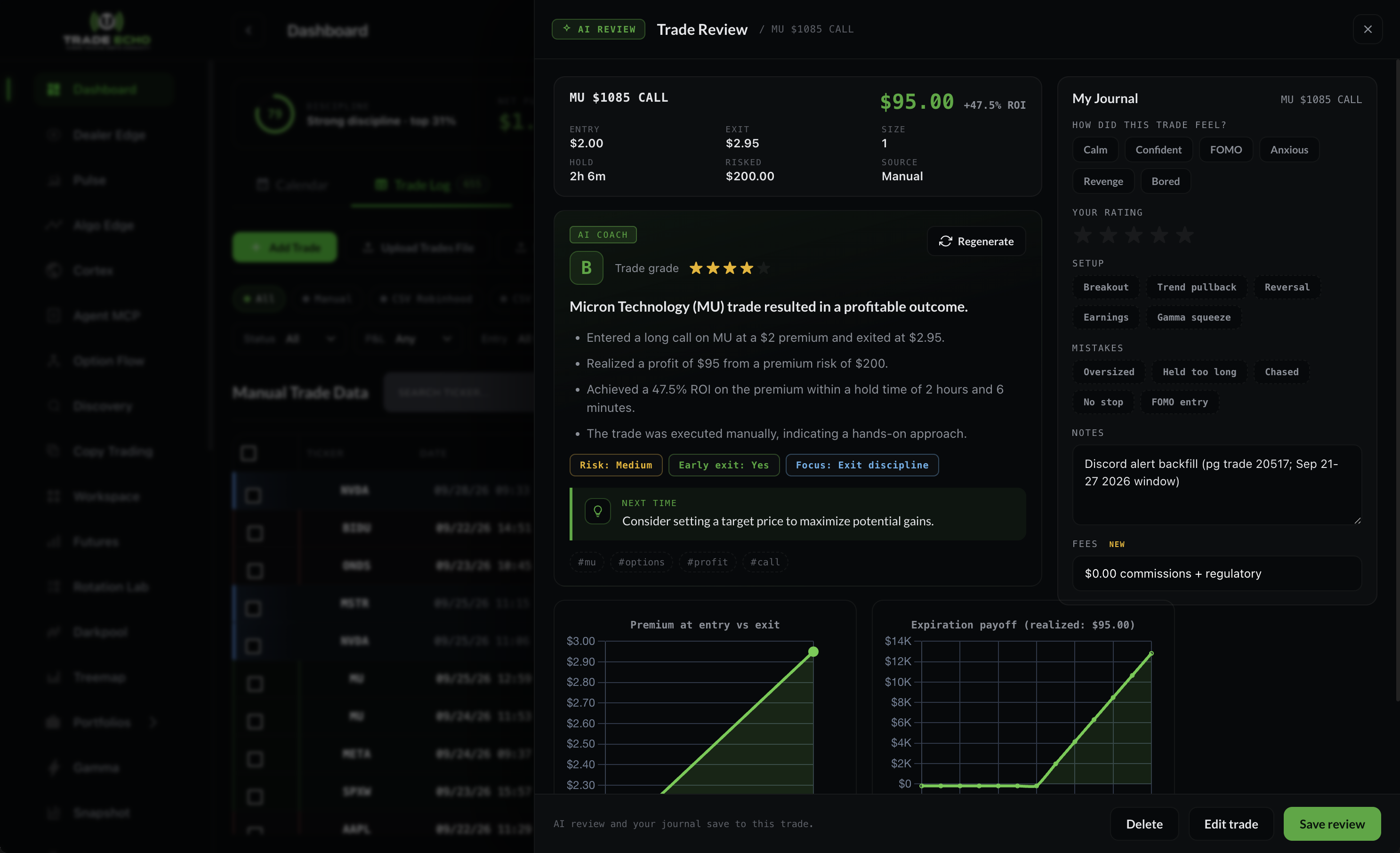Click the Focus: Exit discipline badge
The image size is (1400, 853).
point(862,465)
